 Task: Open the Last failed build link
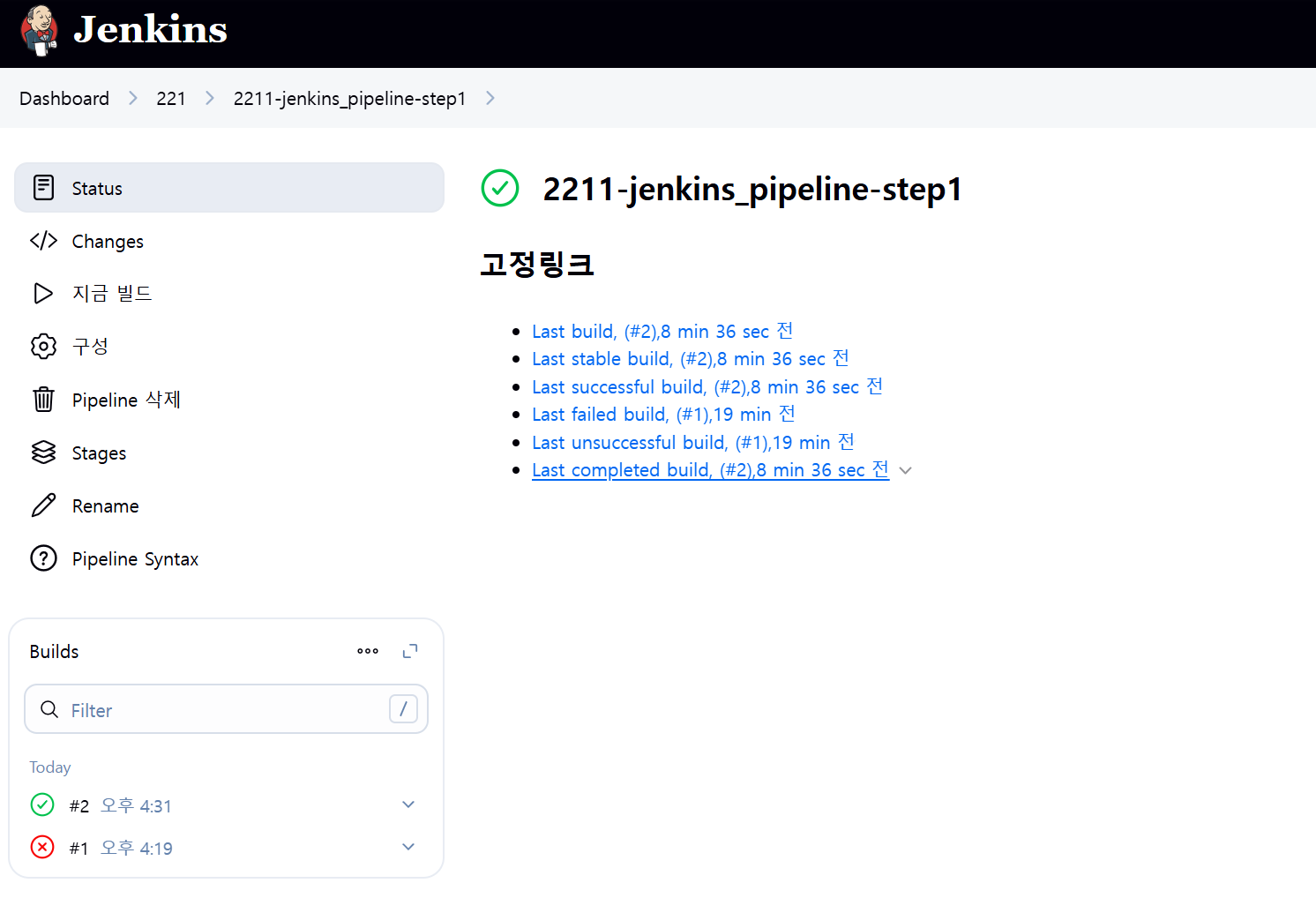click(x=663, y=415)
